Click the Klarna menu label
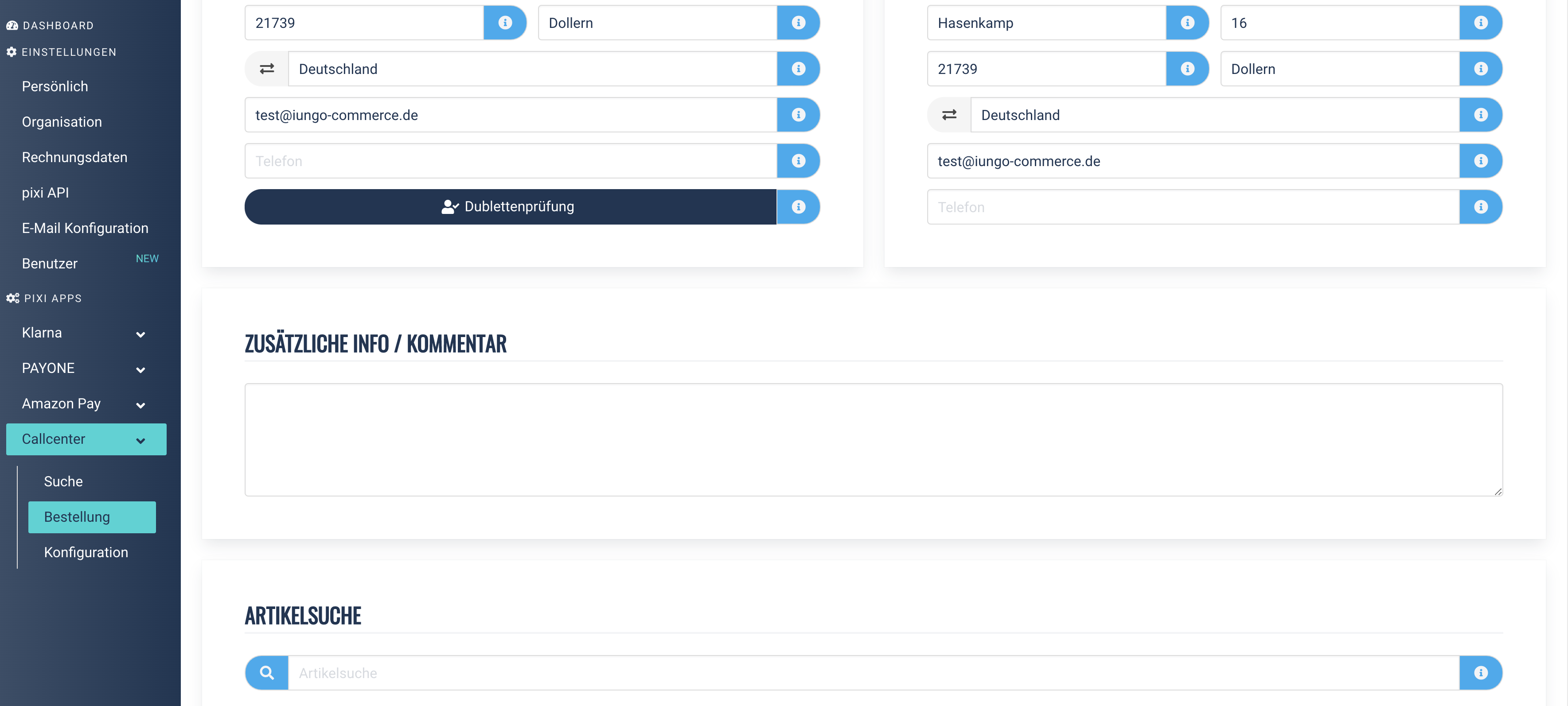 [x=42, y=333]
